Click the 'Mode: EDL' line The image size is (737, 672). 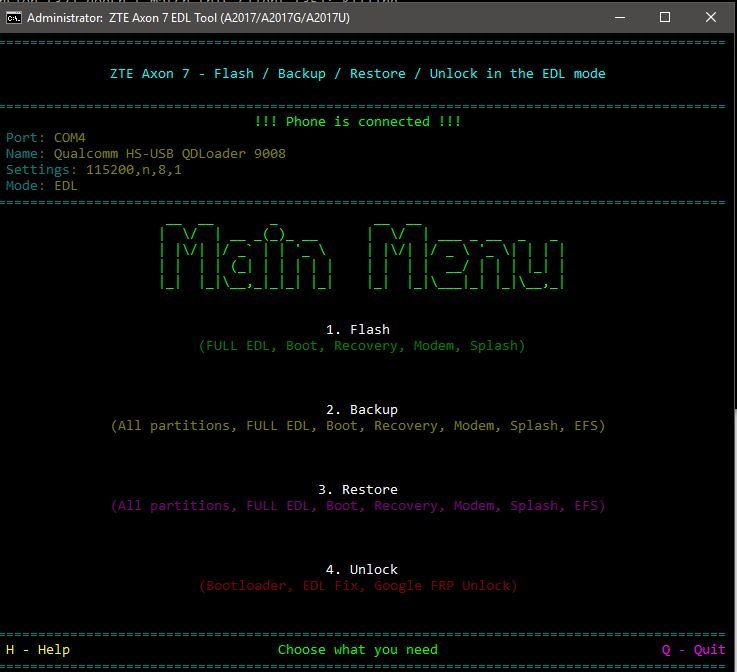tap(41, 186)
